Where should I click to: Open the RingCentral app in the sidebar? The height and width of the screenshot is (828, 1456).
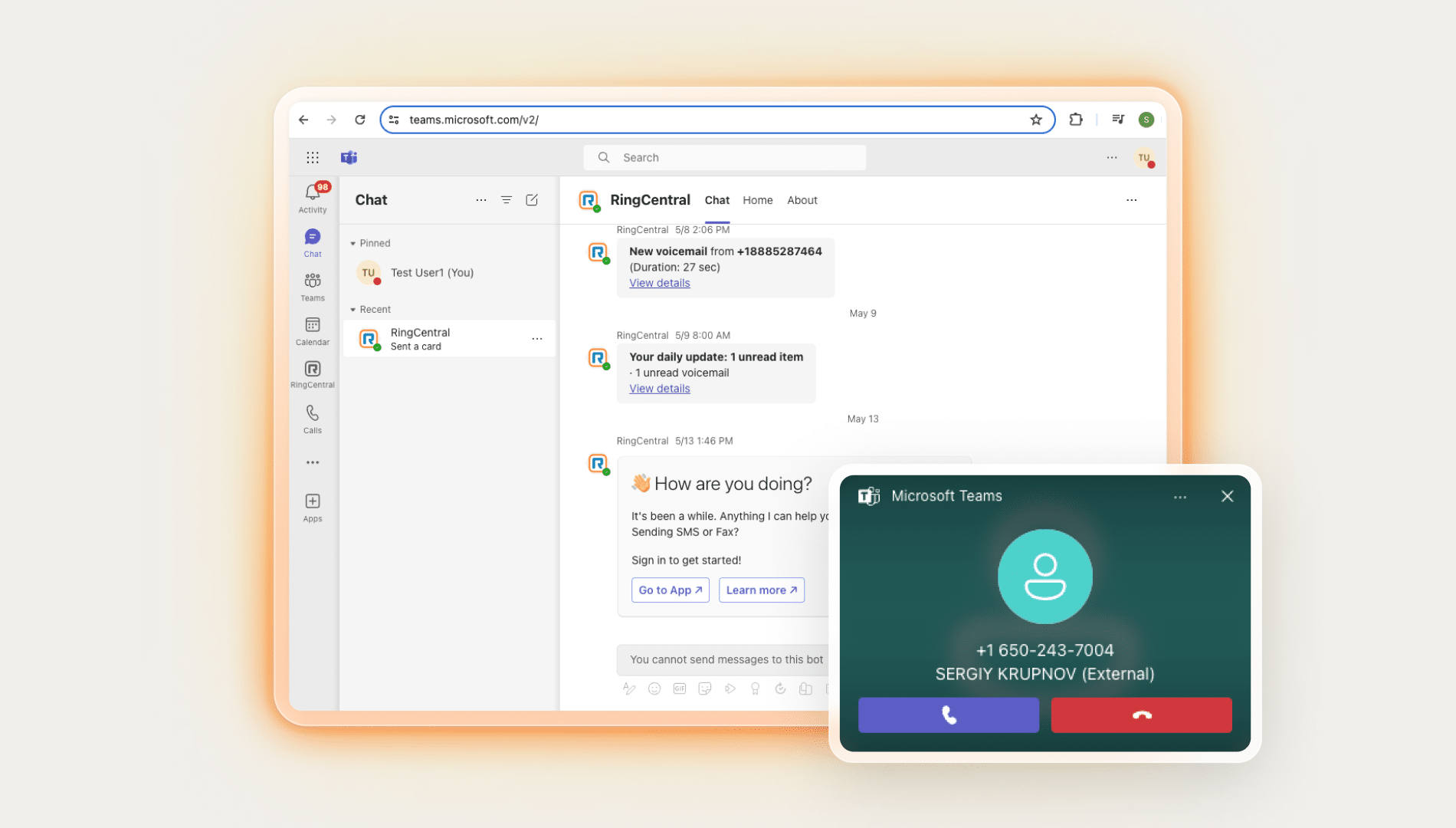[313, 374]
